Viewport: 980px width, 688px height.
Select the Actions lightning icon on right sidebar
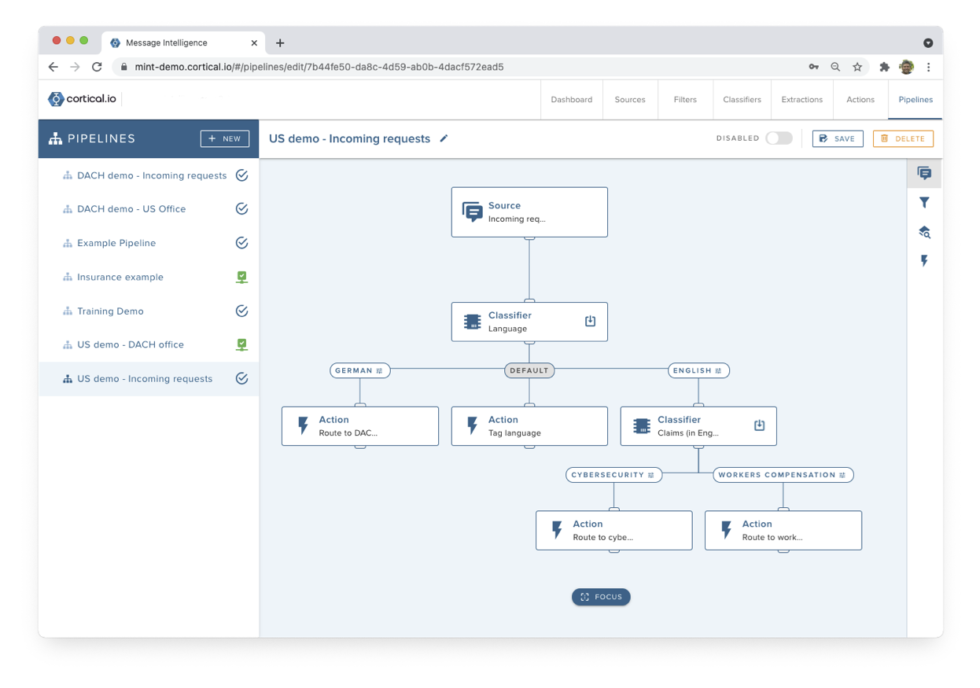[924, 260]
